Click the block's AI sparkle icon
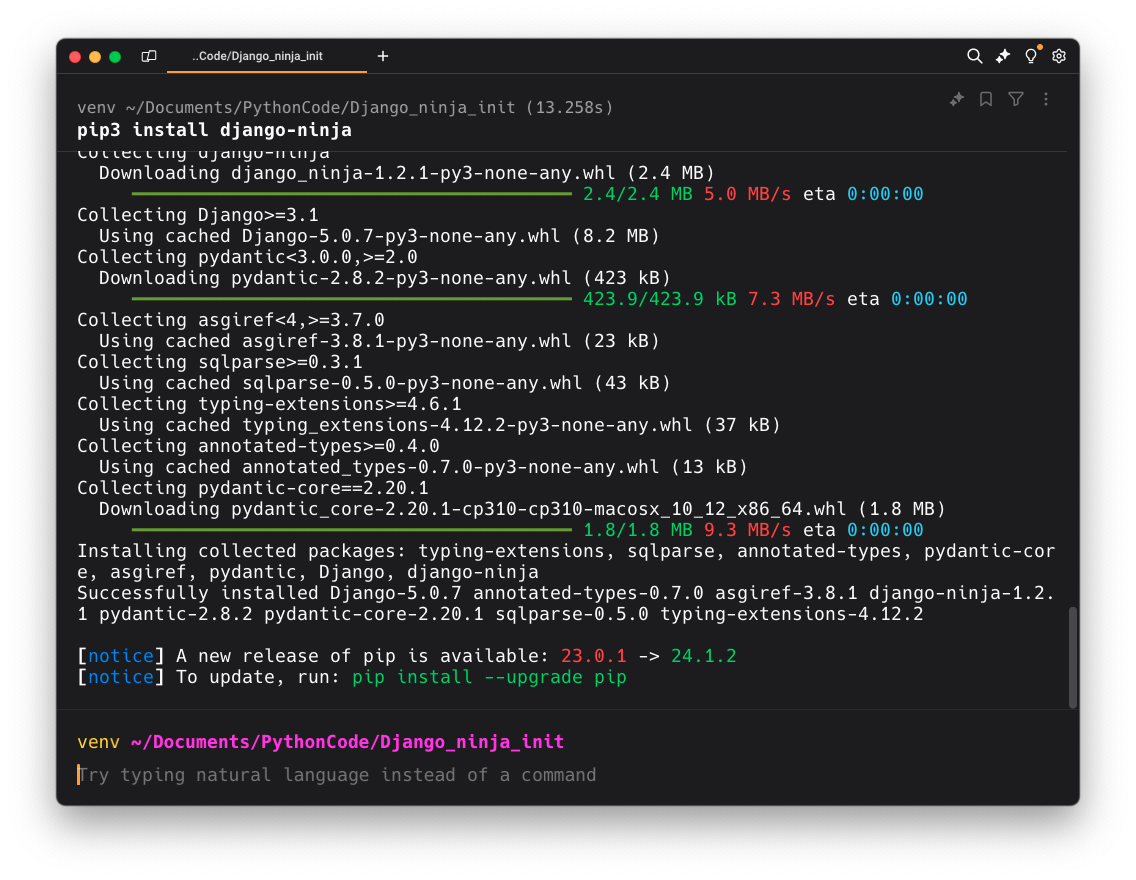Screen dimensions: 1136x880 pos(957,99)
